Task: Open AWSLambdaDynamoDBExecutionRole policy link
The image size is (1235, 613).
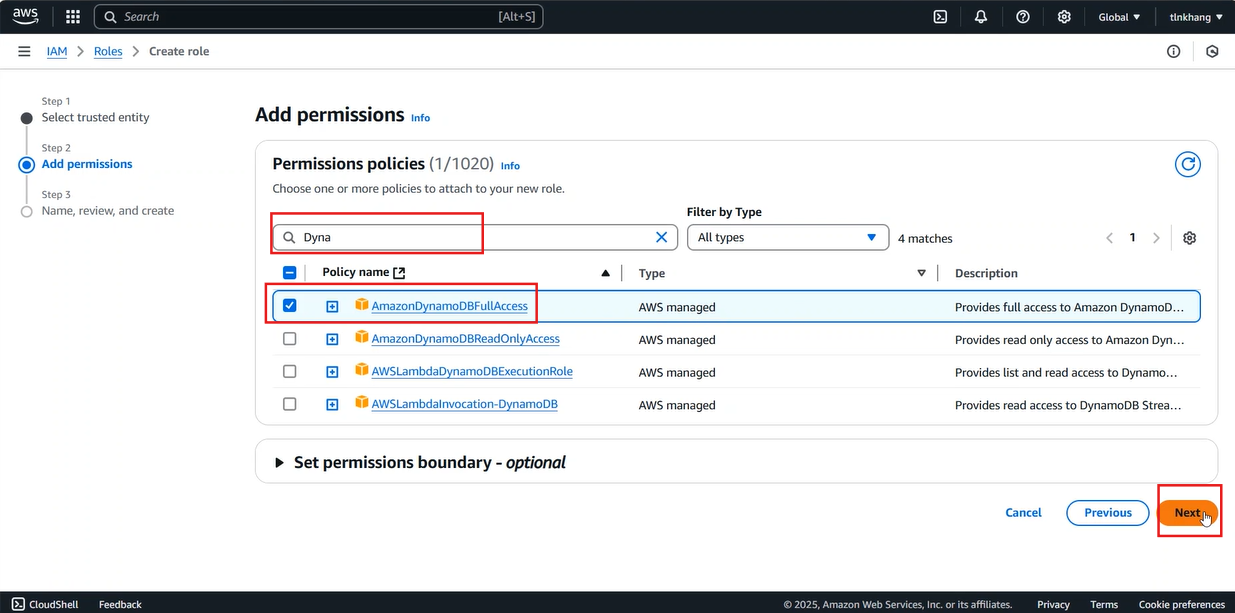Action: pyautogui.click(x=472, y=371)
